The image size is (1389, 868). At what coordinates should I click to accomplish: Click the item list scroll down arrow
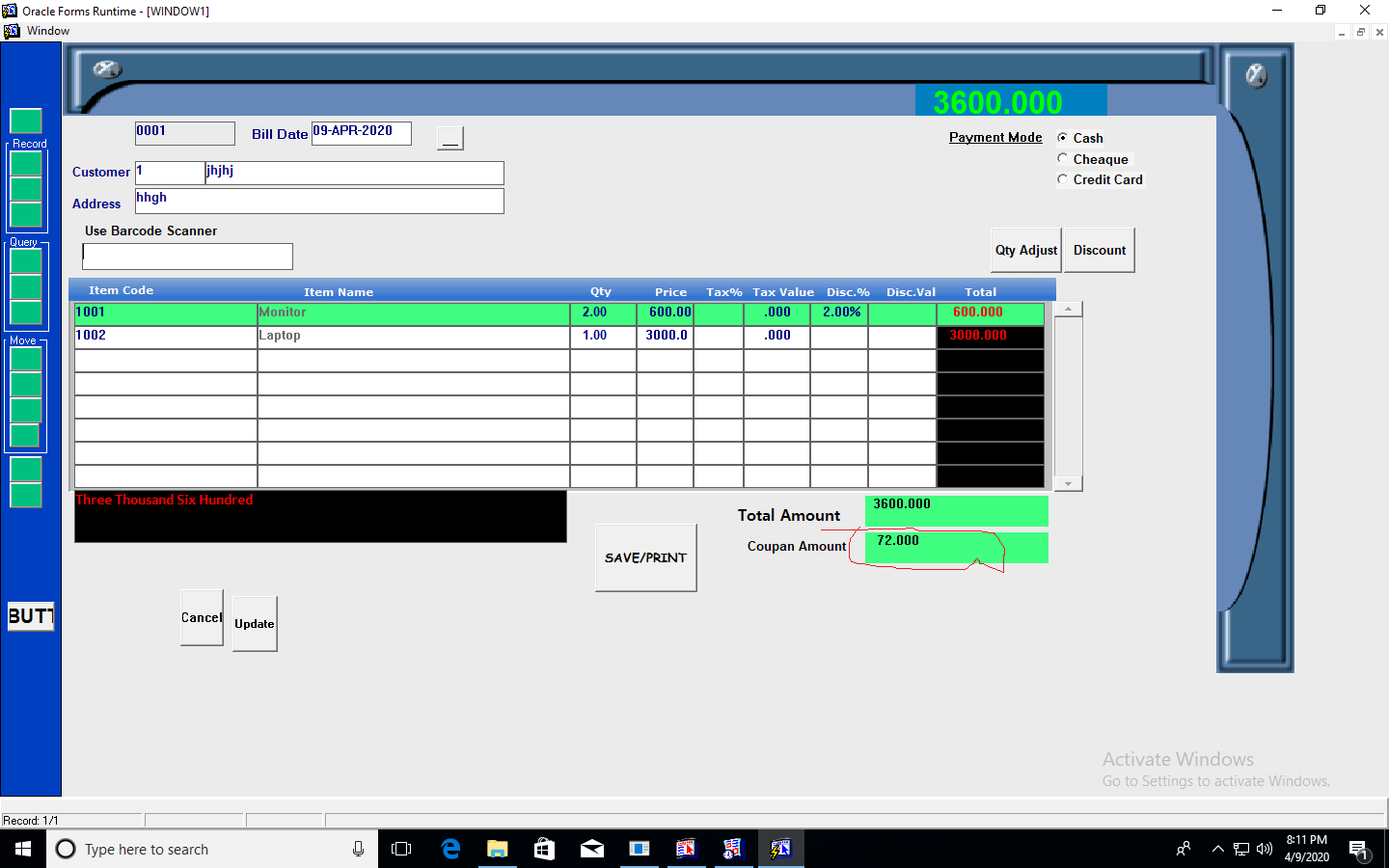pos(1068,483)
